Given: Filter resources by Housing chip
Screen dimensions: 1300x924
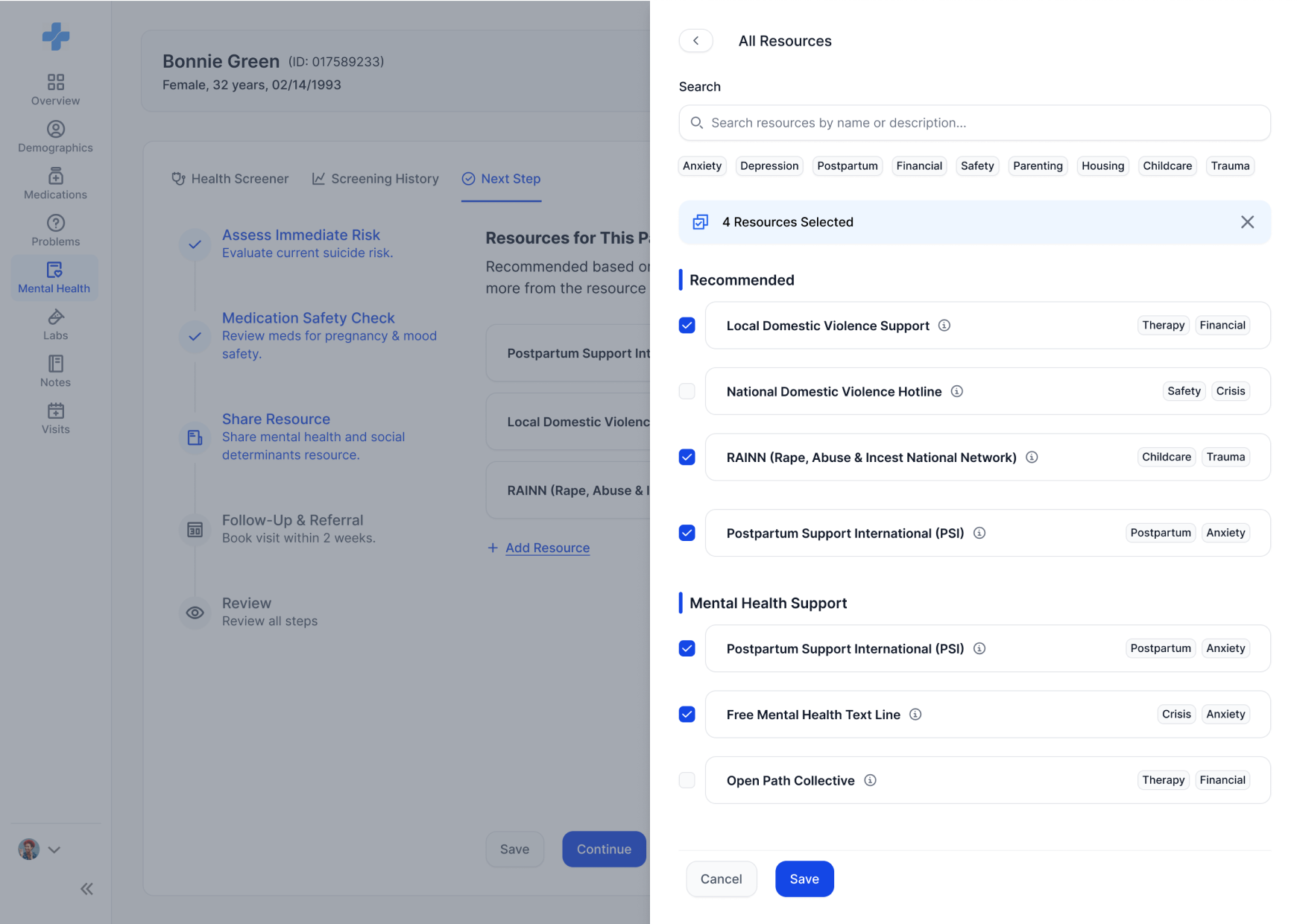Looking at the screenshot, I should click(x=1102, y=166).
